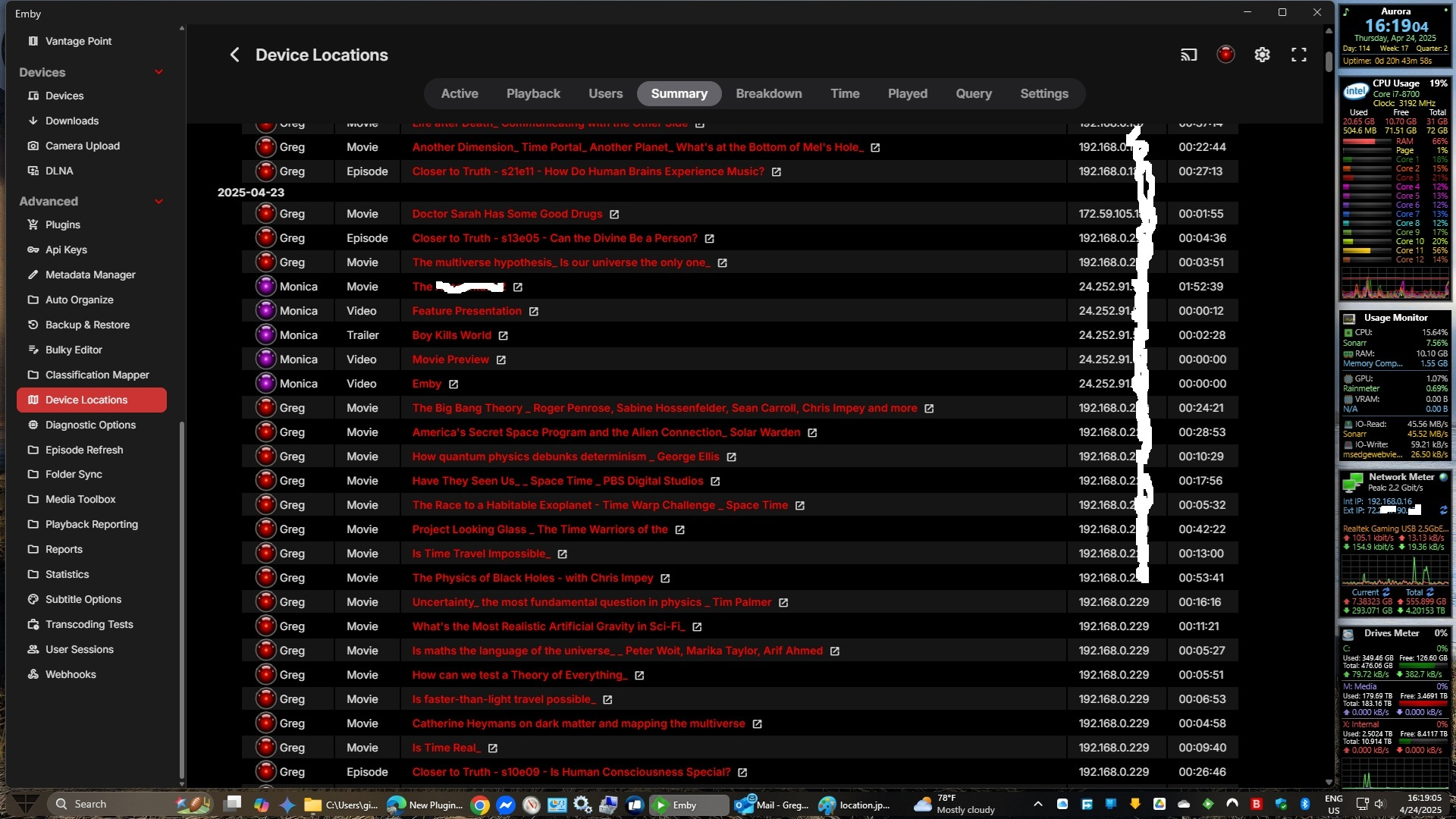Image resolution: width=1456 pixels, height=819 pixels.
Task: Open the Metadata Manager from the sidebar
Action: tap(89, 275)
